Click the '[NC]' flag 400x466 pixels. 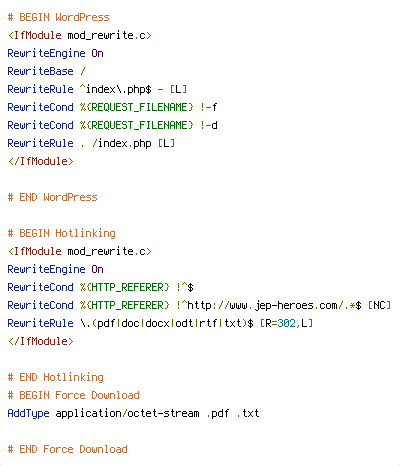pos(379,305)
